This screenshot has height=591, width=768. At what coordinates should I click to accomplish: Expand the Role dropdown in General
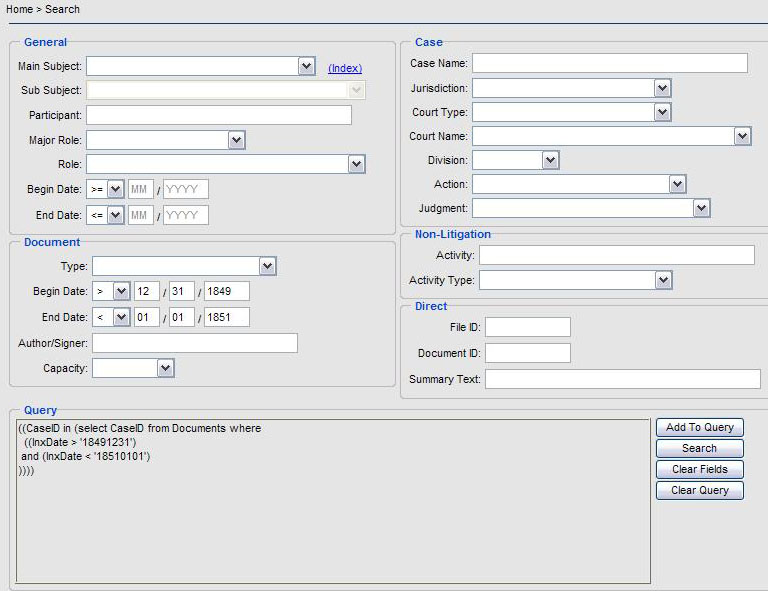tap(226, 164)
